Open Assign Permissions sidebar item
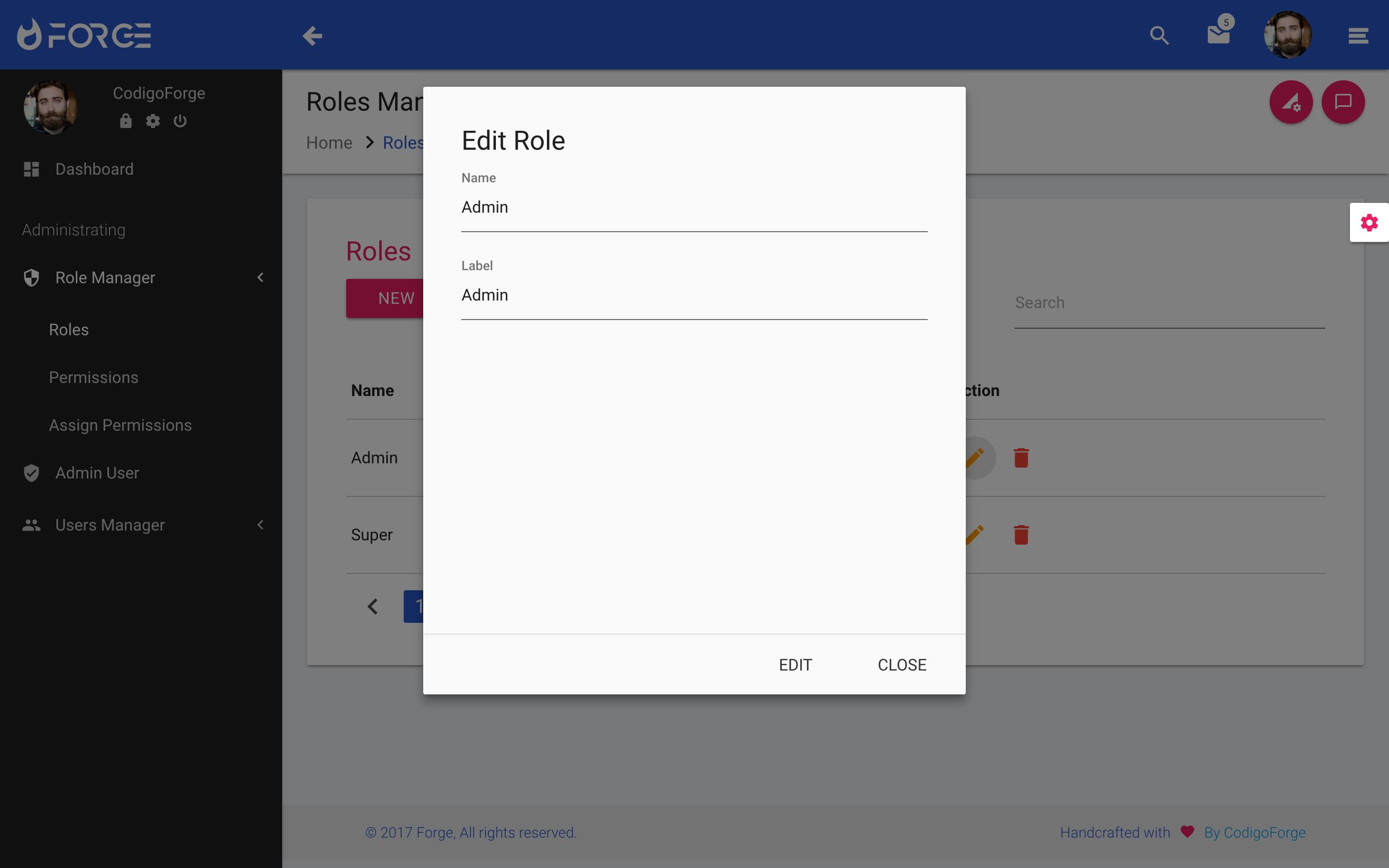The image size is (1389, 868). (x=120, y=425)
